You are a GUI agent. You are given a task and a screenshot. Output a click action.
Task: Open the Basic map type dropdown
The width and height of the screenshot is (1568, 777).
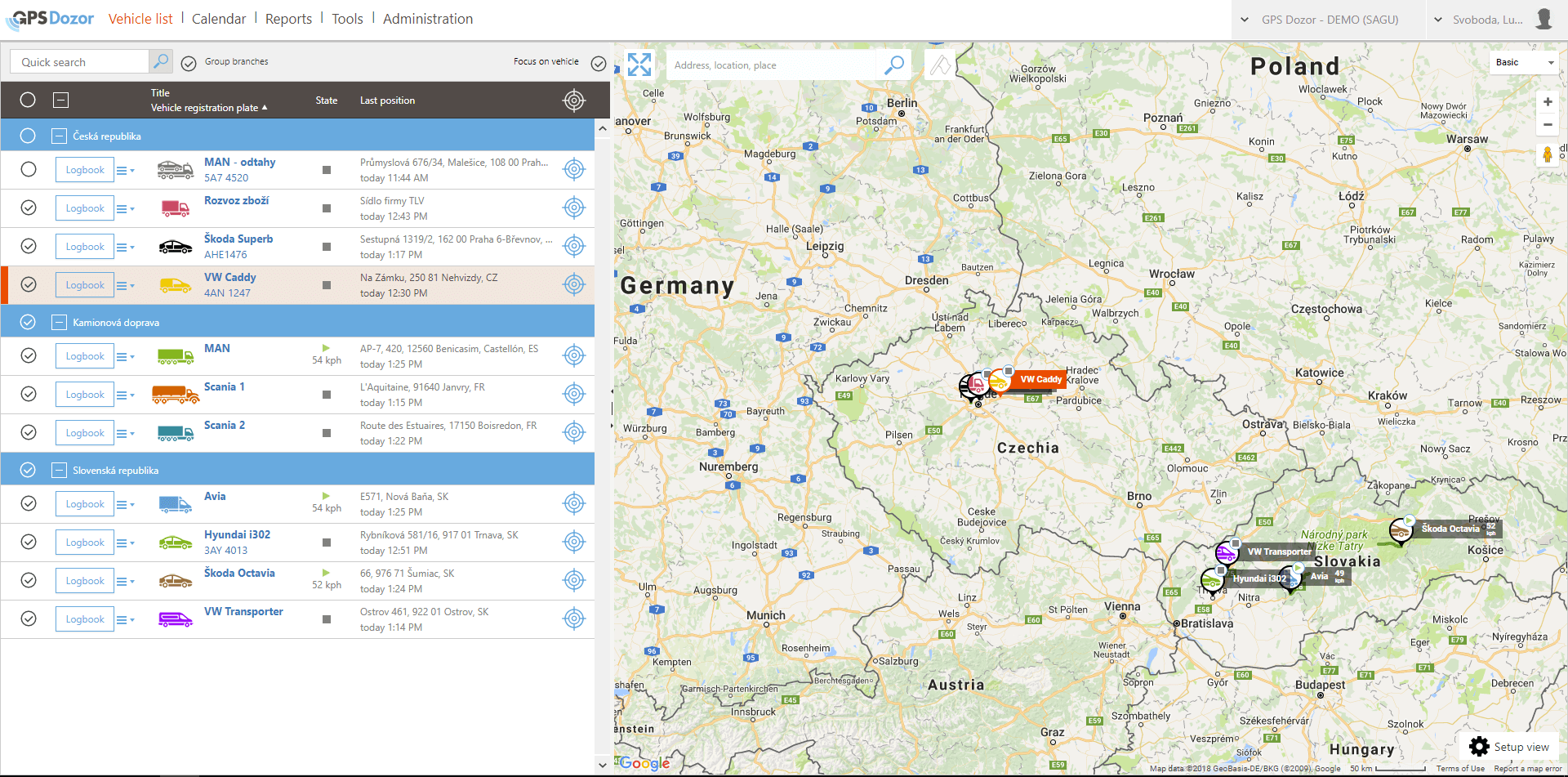coord(1524,62)
